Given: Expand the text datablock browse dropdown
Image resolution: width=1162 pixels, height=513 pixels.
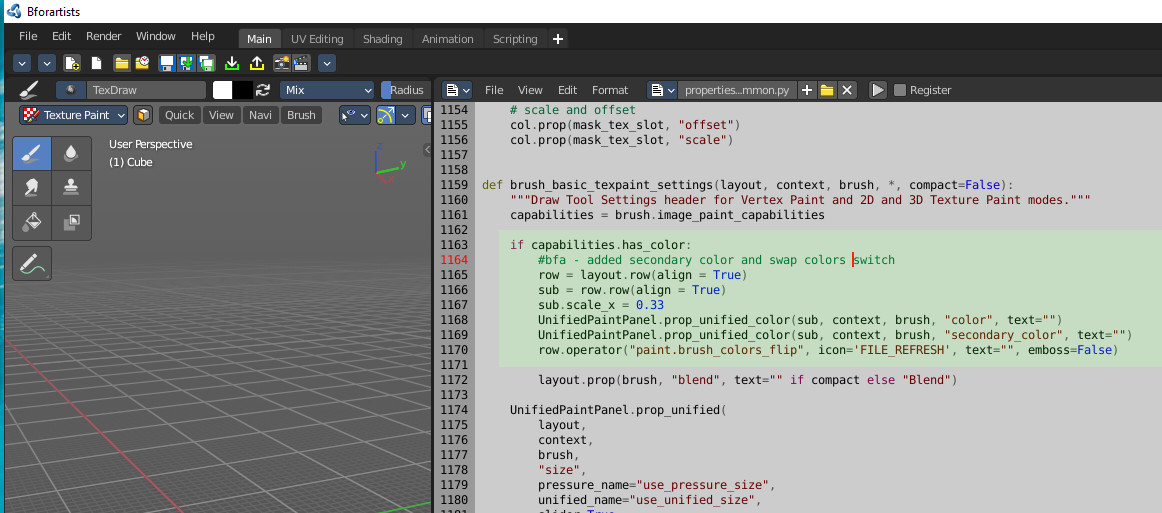Looking at the screenshot, I should pos(662,90).
